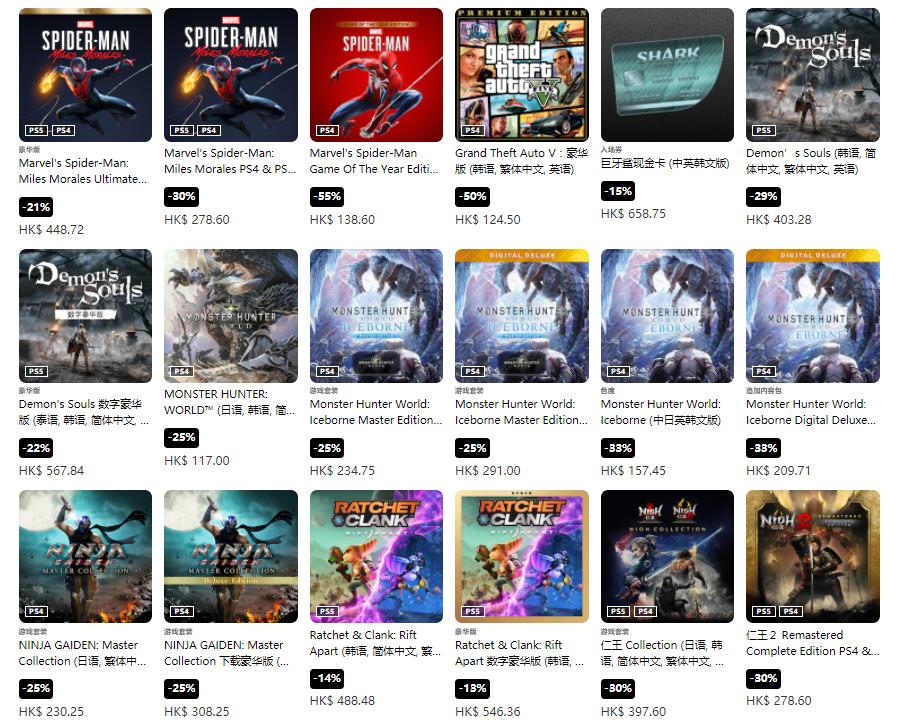
Task: Click Miles Morales PS4 & PS5 title text
Action: (230, 161)
